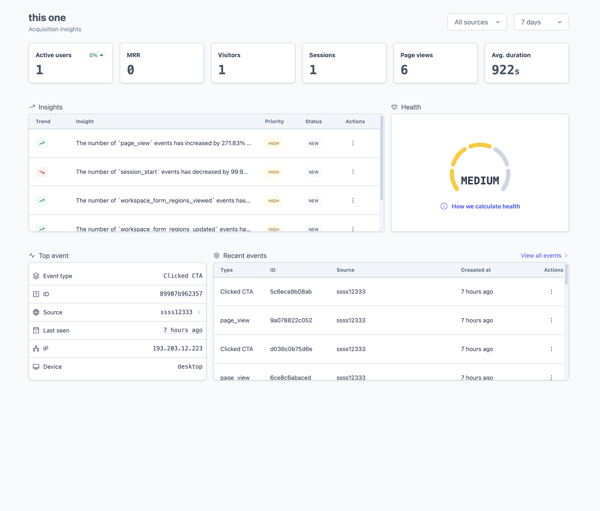This screenshot has height=511, width=600.
Task: Open actions menu for the session_start insight
Action: (353, 172)
